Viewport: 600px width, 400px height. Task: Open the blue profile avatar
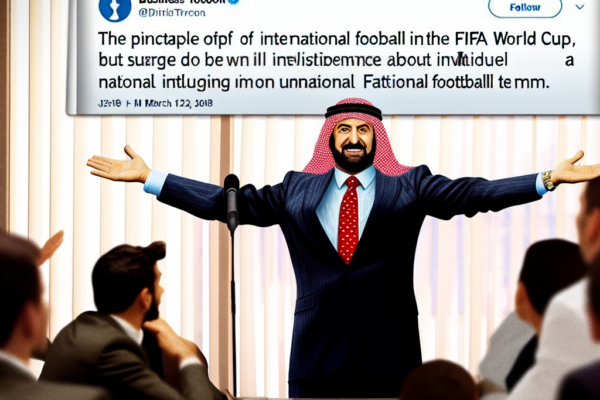(x=115, y=10)
